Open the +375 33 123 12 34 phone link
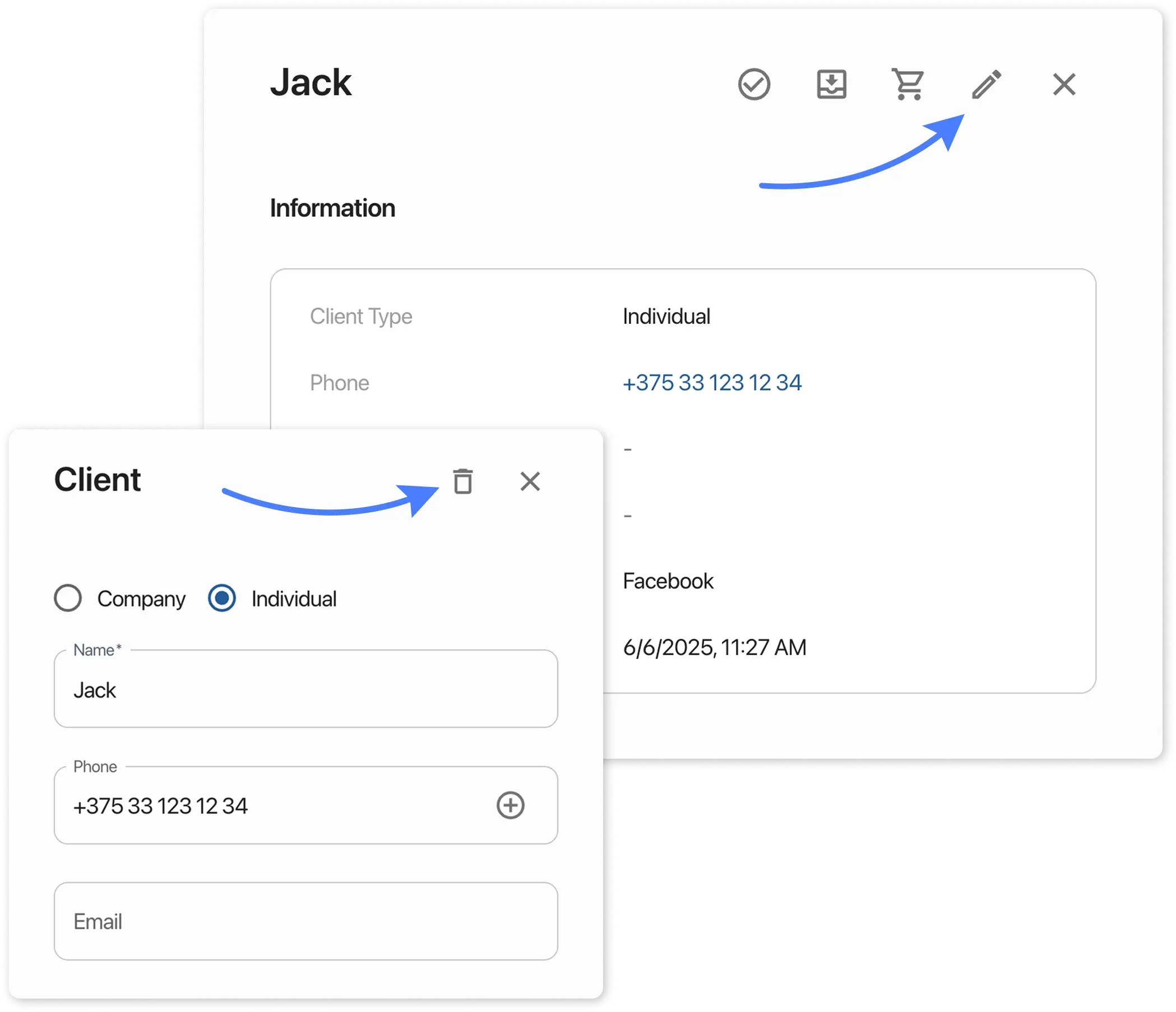 point(712,383)
